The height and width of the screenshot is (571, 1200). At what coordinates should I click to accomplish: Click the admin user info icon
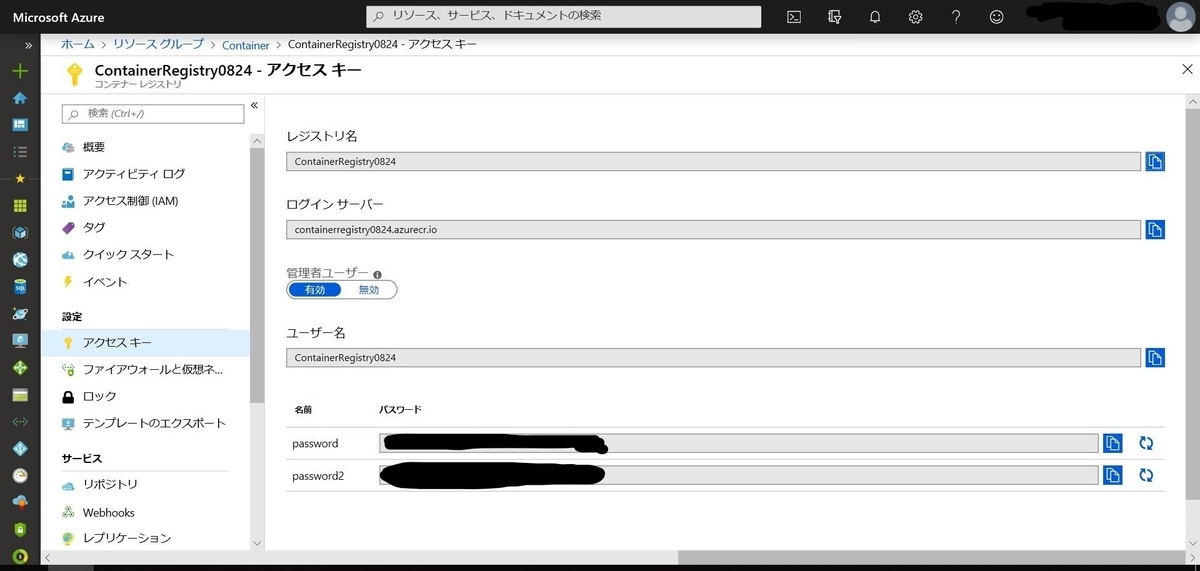[x=378, y=274]
